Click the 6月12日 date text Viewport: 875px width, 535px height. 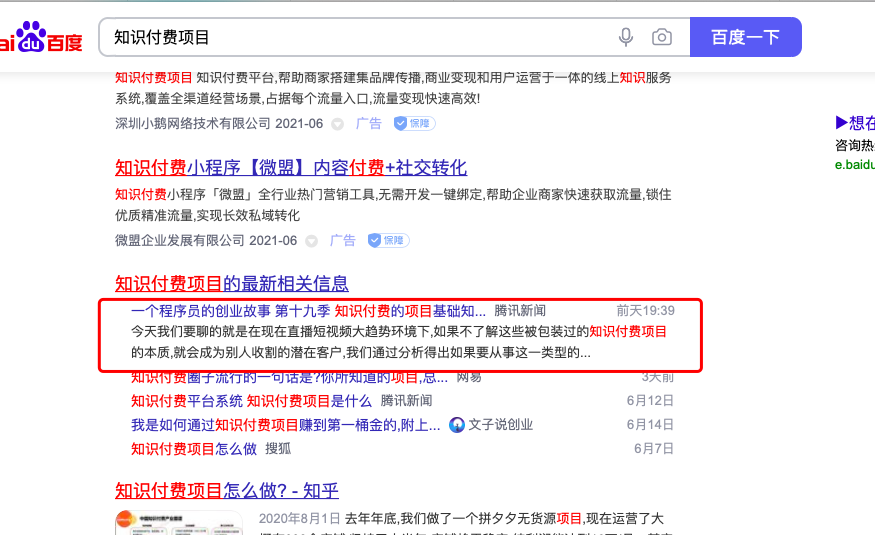click(x=650, y=401)
